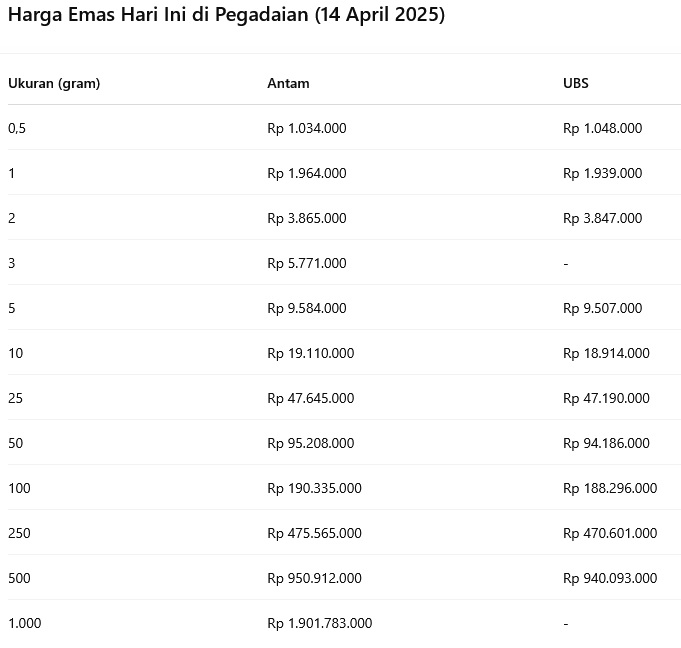The image size is (681, 648).
Task: Click the UBS price Rp 47.190.000
Action: click(x=606, y=398)
